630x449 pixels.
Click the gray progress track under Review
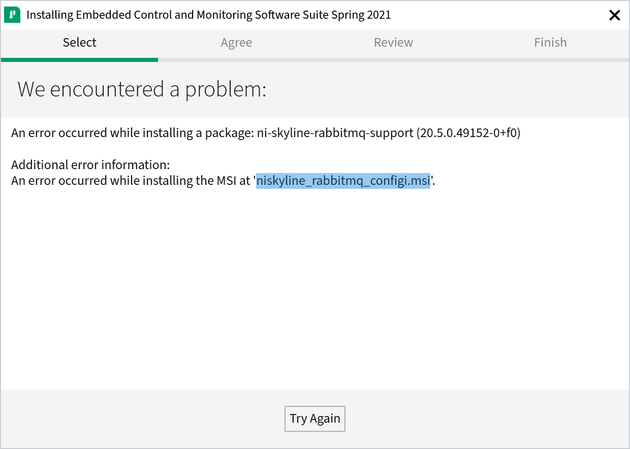point(393,60)
